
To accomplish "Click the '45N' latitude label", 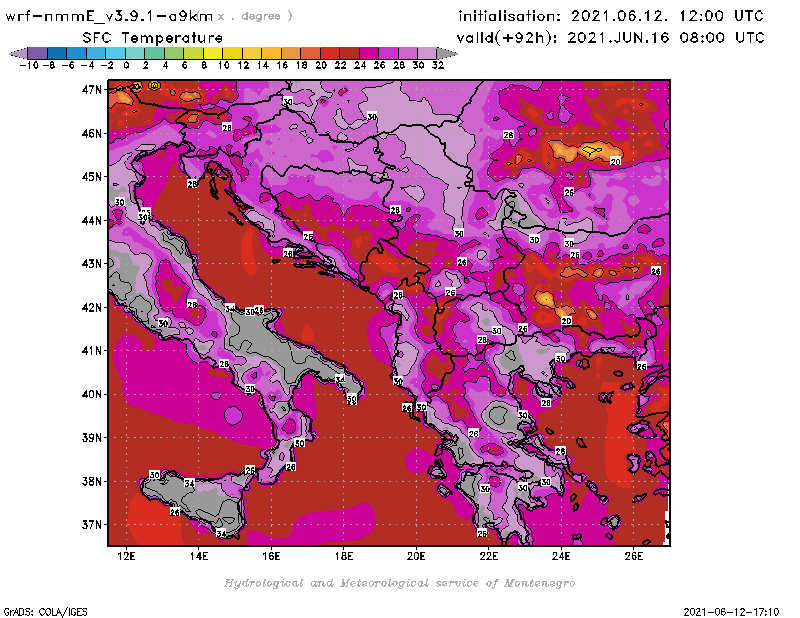I will point(92,177).
